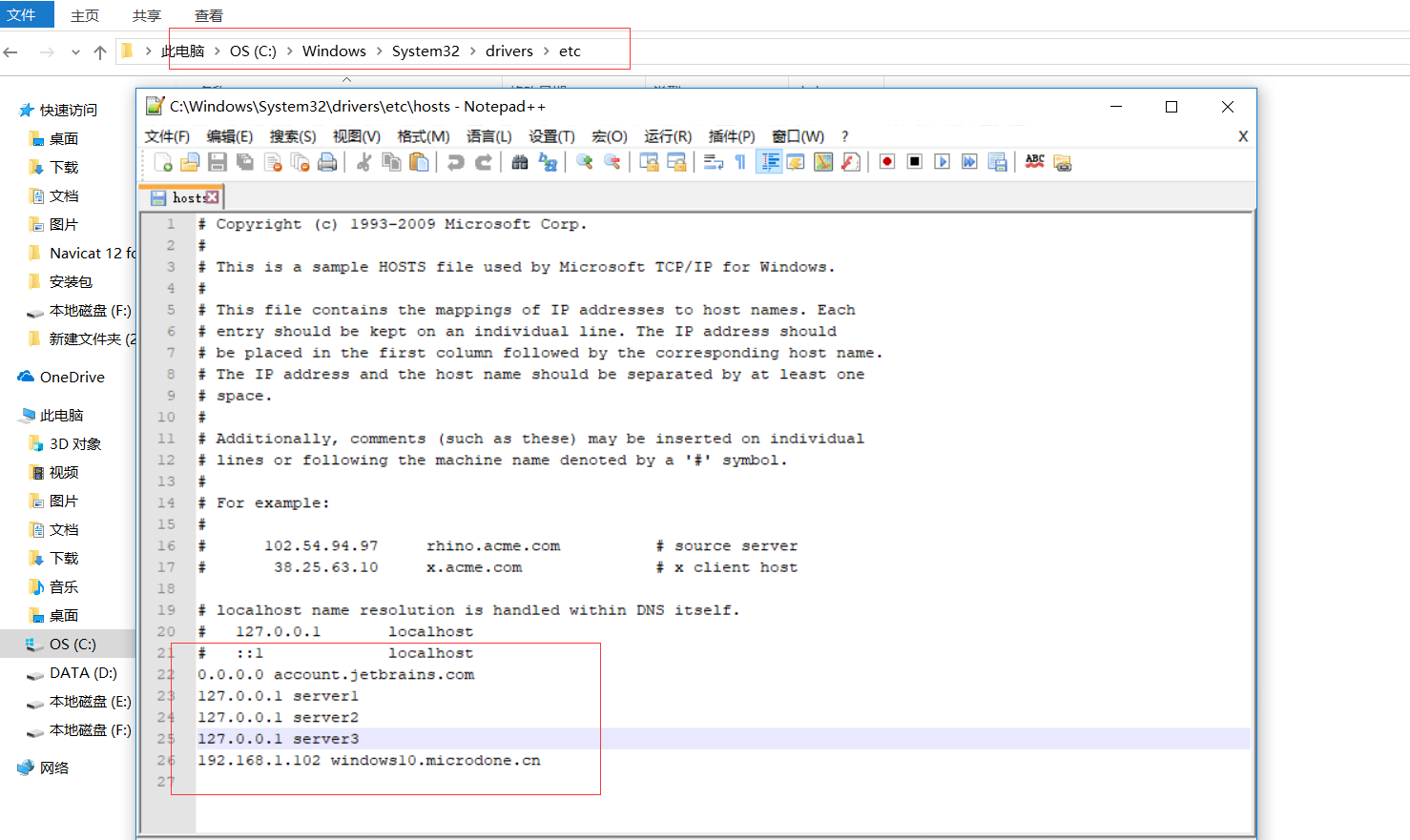Play back the recorded macro
Viewport: 1410px width, 840px height.
point(942,162)
